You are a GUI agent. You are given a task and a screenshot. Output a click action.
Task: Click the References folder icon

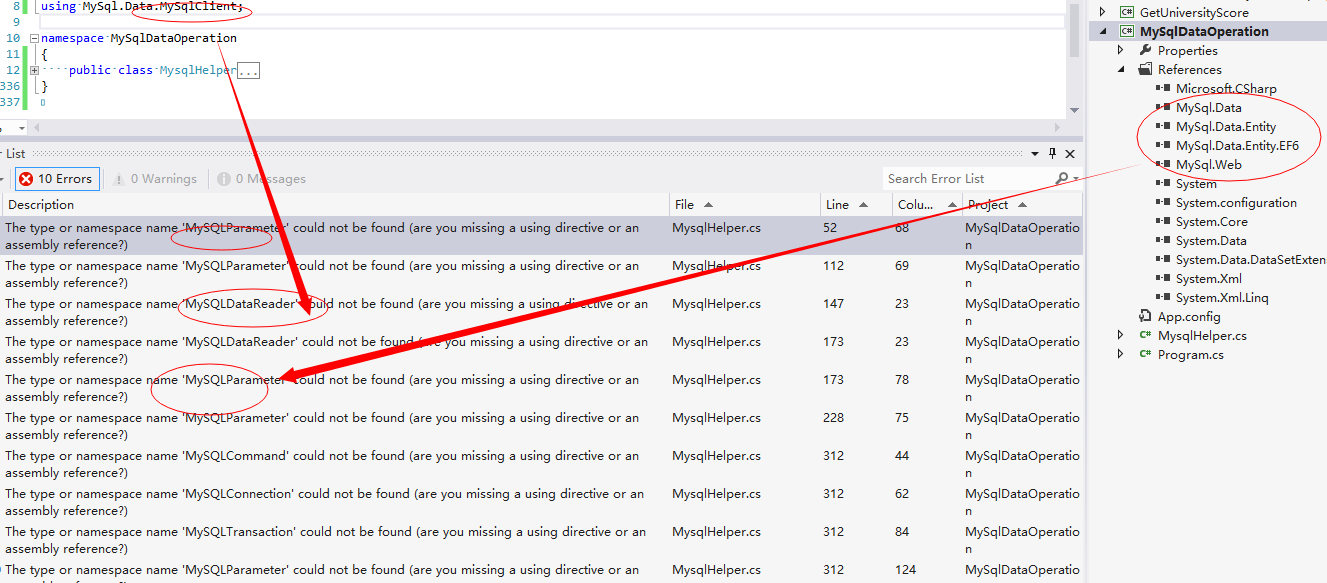click(1145, 69)
